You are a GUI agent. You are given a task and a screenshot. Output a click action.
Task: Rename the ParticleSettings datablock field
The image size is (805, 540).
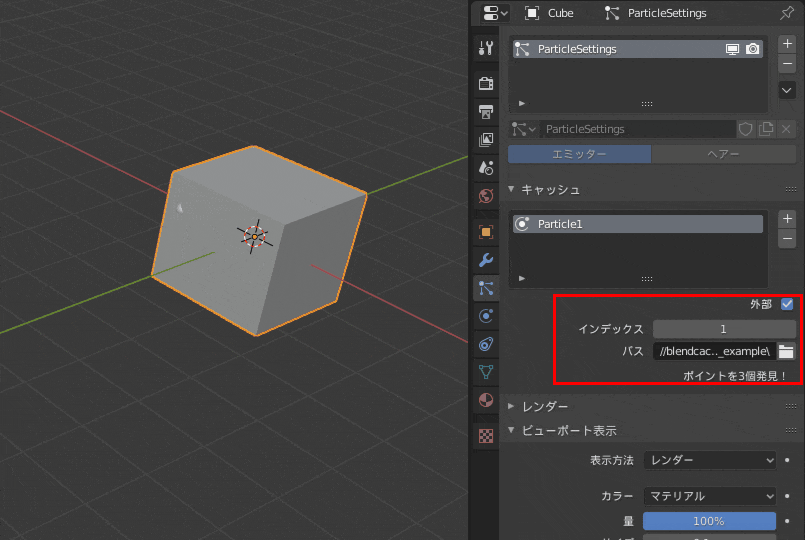(637, 129)
